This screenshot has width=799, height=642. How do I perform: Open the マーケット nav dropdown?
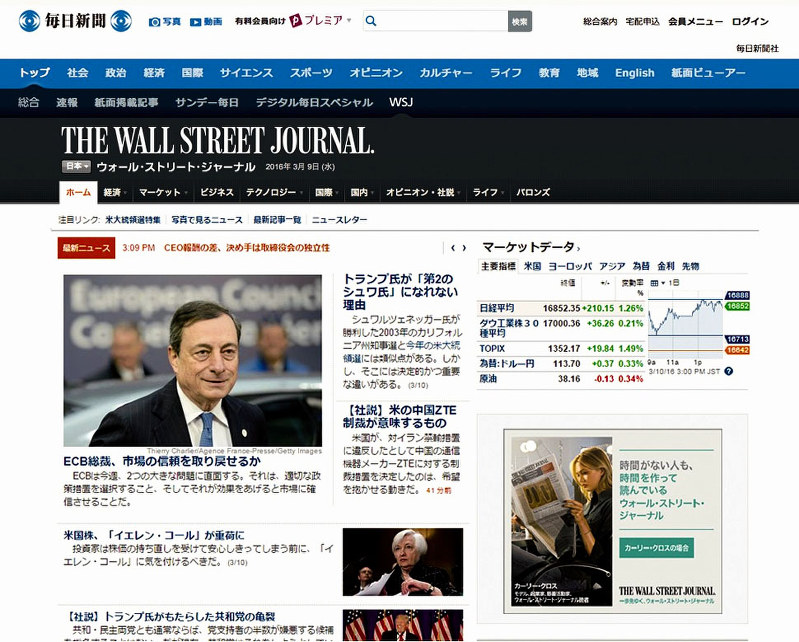tap(164, 192)
